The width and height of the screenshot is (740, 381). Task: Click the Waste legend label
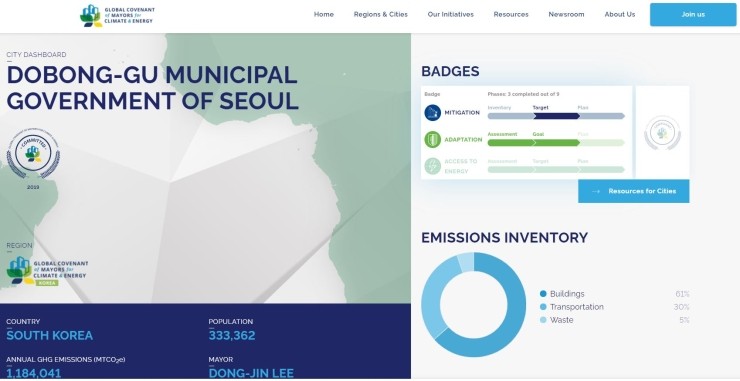pos(562,320)
